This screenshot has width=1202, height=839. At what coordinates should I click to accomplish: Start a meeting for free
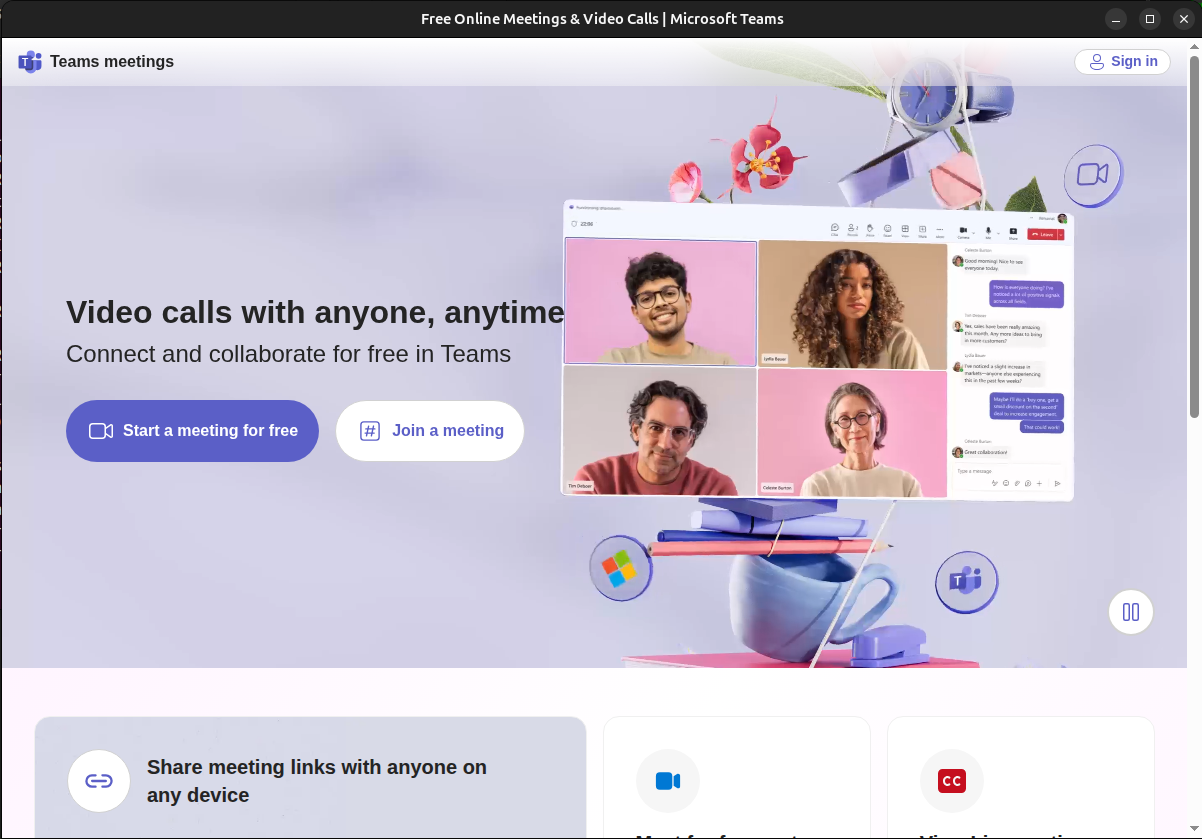click(x=192, y=430)
